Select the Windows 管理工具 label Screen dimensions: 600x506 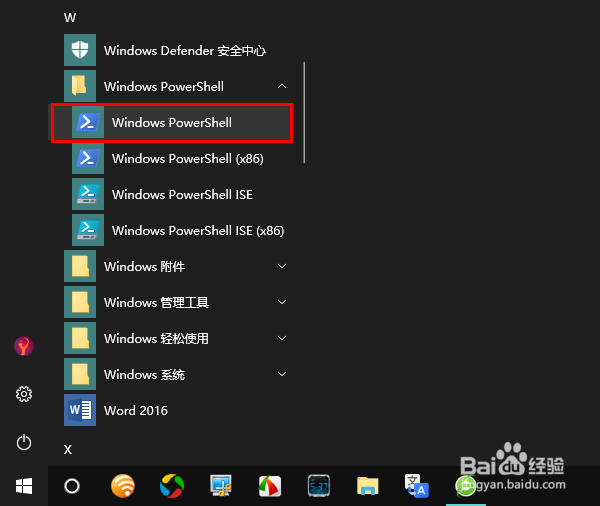coord(156,302)
